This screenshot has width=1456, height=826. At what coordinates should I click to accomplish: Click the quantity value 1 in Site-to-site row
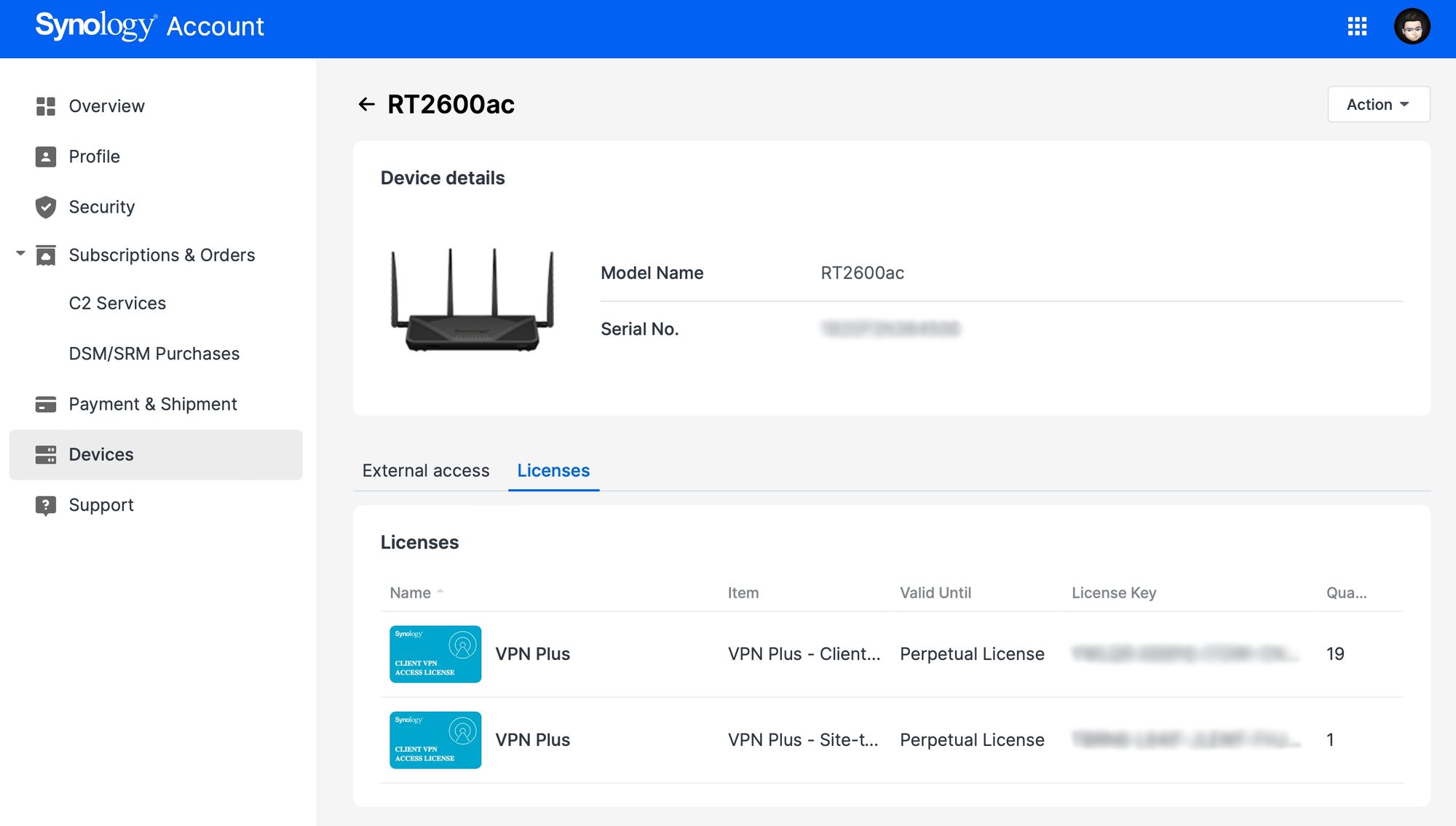pos(1330,740)
